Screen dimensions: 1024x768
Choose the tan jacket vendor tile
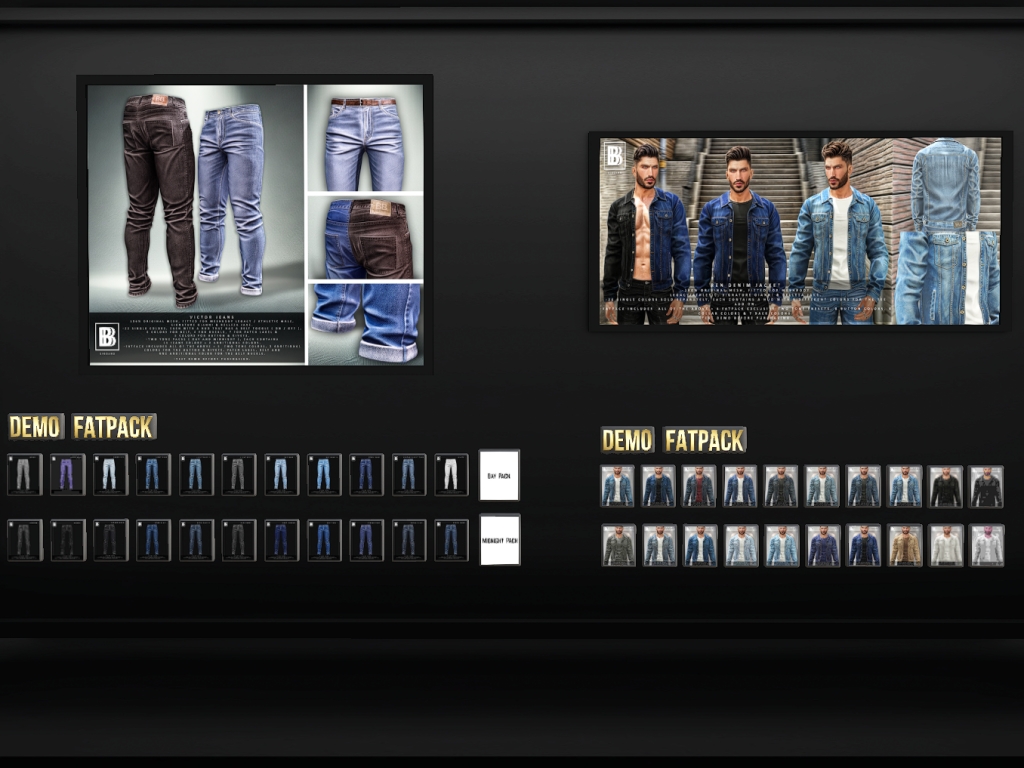point(905,546)
